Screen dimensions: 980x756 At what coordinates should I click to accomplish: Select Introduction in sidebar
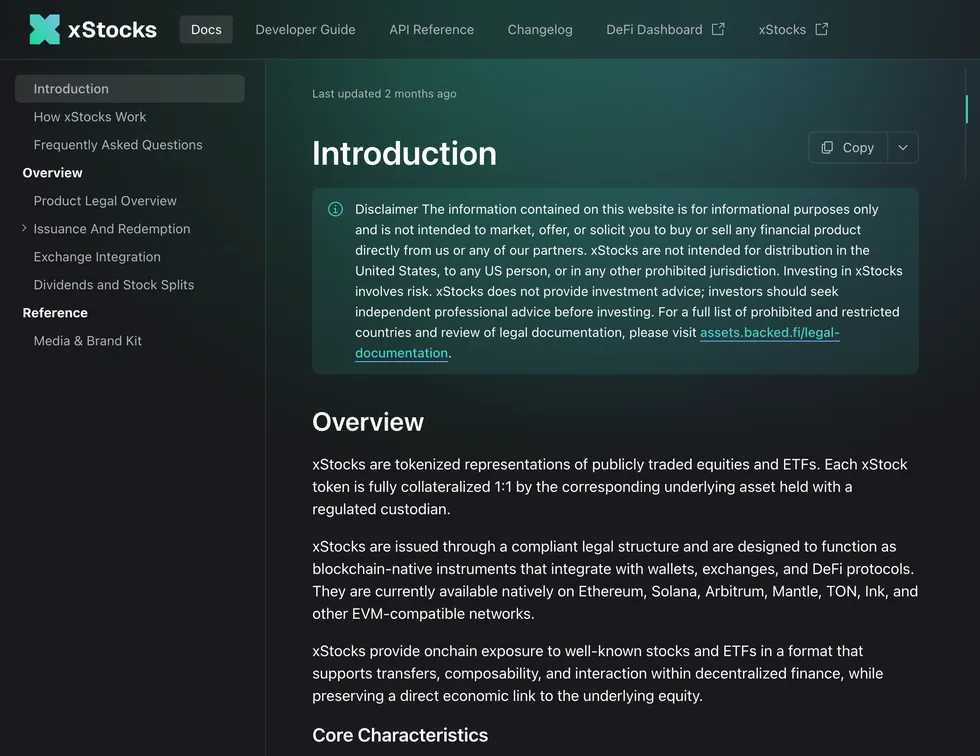click(129, 89)
